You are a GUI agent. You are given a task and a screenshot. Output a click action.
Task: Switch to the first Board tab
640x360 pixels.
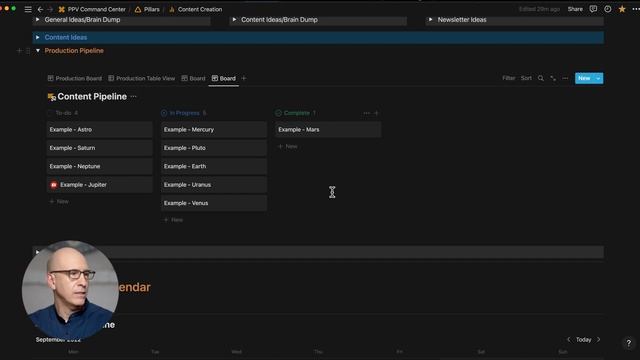pos(193,78)
